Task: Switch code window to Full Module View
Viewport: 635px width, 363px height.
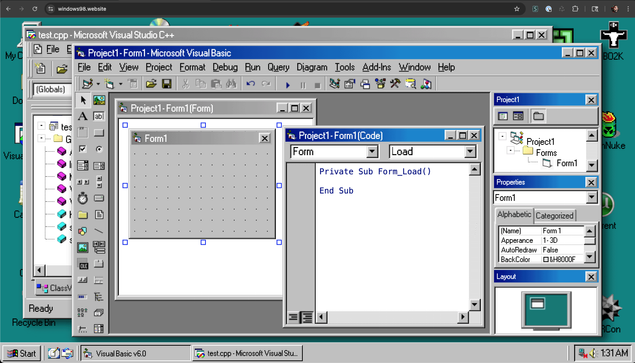Action: (307, 318)
